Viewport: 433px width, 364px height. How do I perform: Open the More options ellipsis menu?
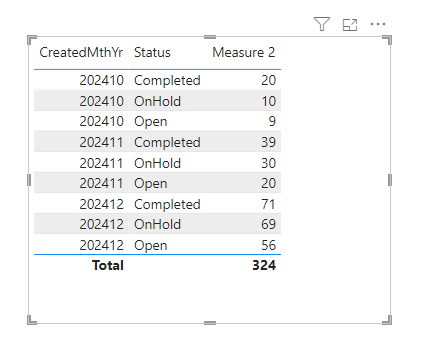(378, 24)
